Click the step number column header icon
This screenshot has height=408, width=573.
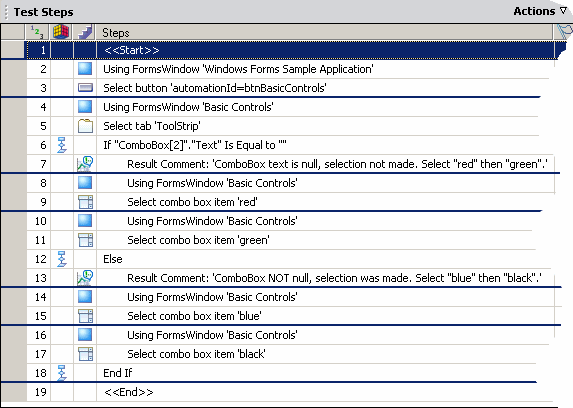click(x=37, y=32)
